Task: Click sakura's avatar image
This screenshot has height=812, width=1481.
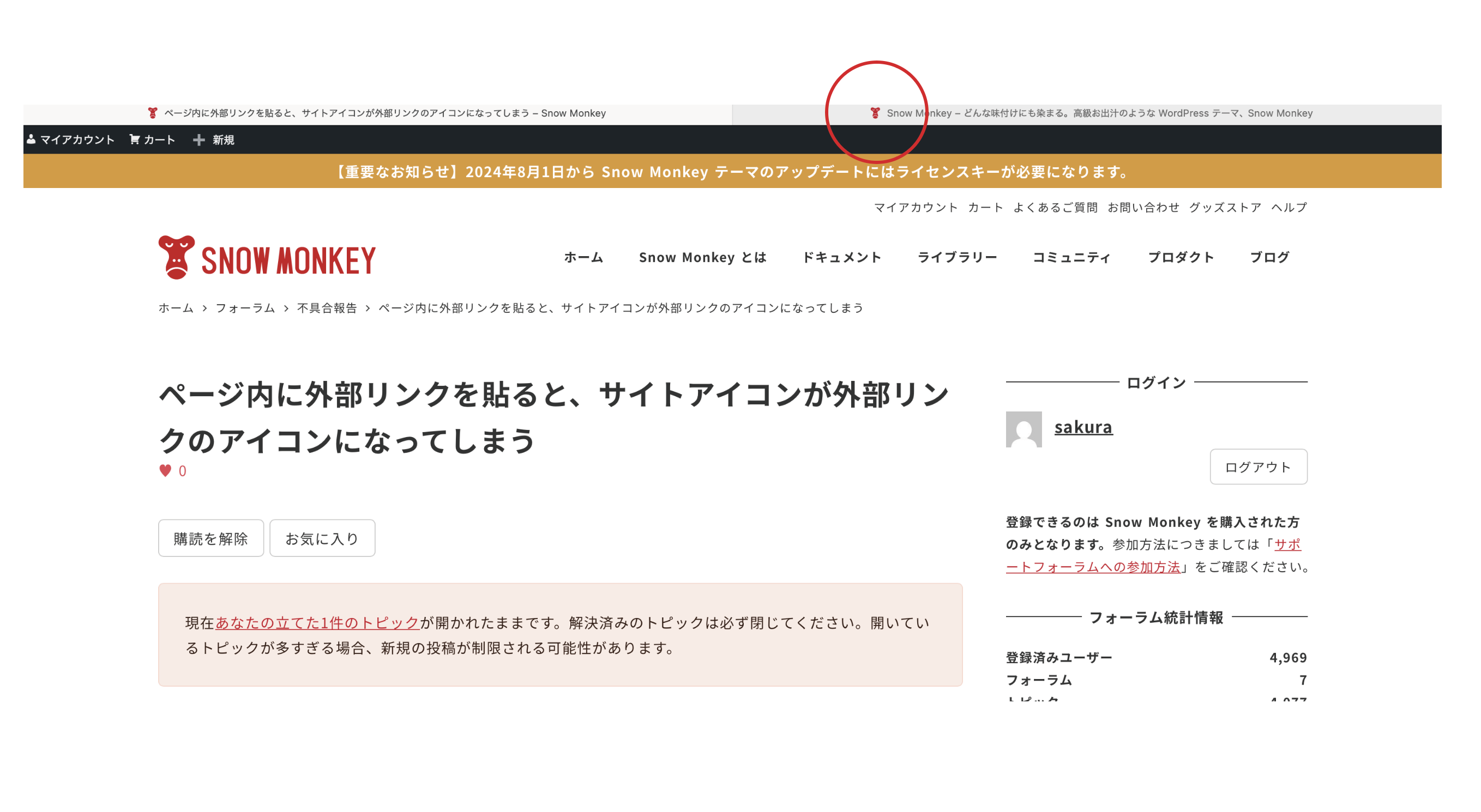Action: pyautogui.click(x=1024, y=429)
